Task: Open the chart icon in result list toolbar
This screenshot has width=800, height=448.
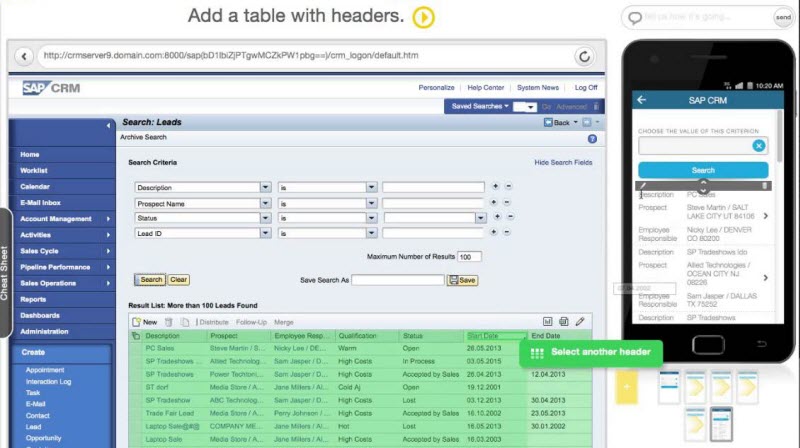Action: 547,321
